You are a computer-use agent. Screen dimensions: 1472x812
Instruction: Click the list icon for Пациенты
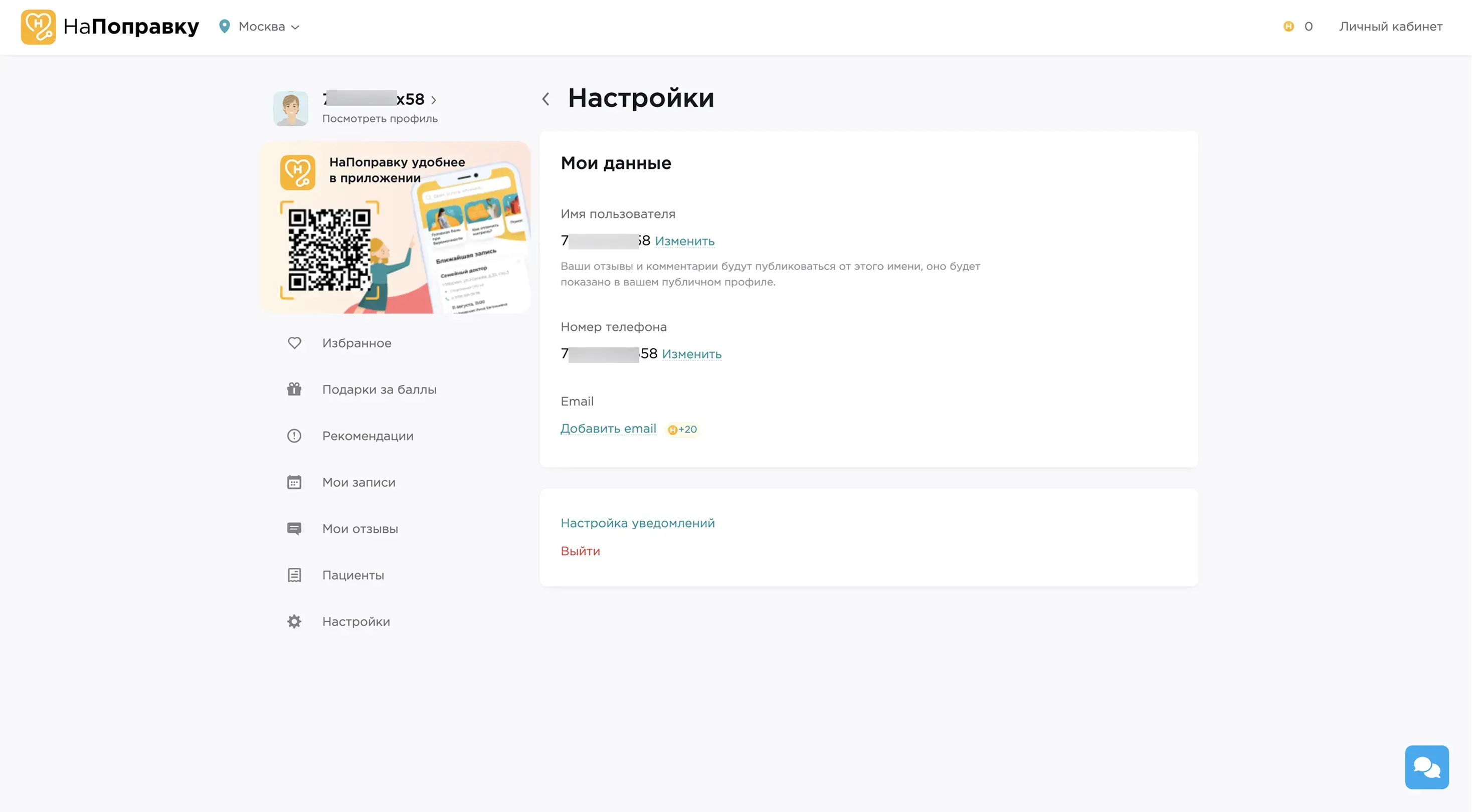(x=294, y=575)
